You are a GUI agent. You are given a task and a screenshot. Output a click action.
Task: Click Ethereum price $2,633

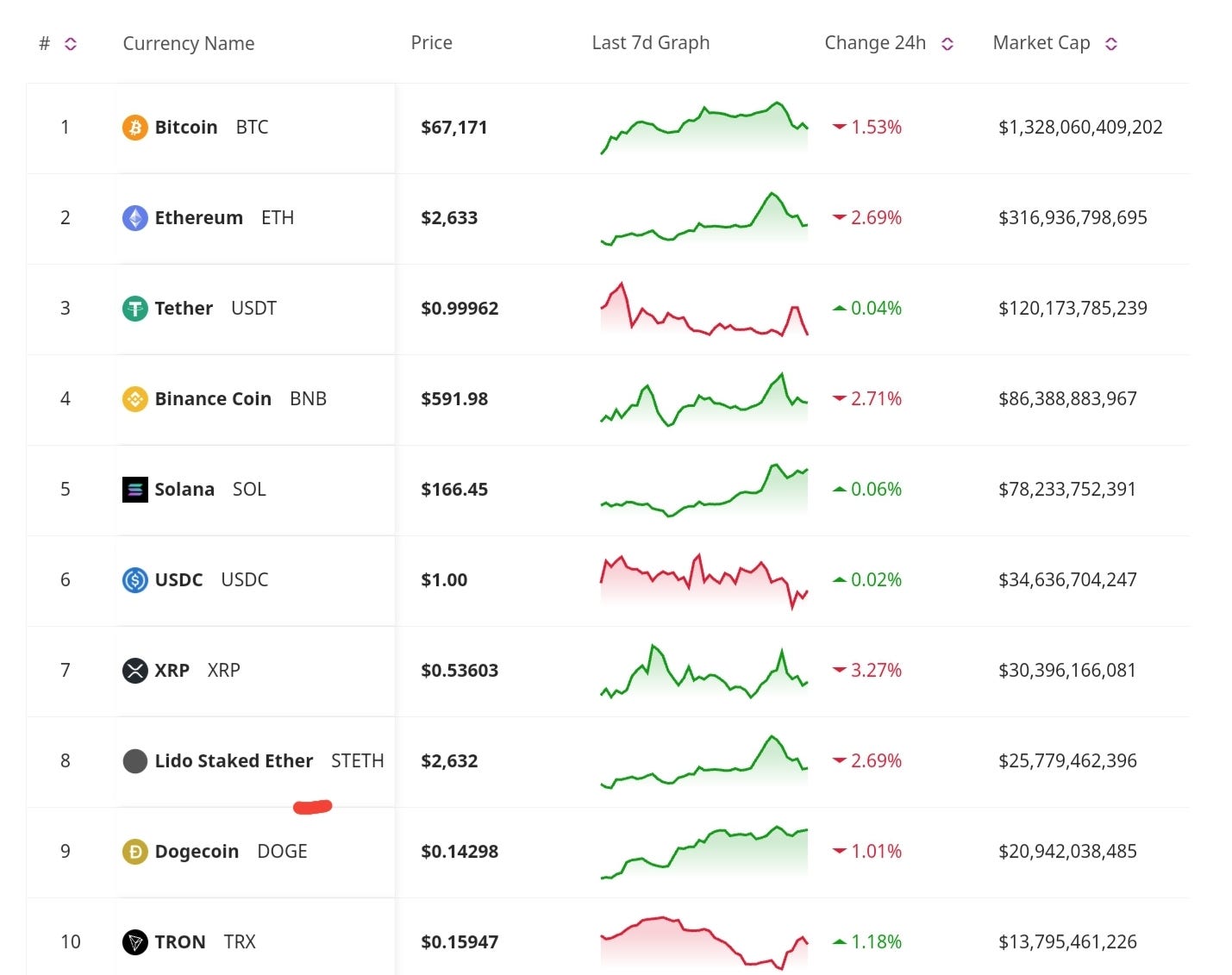click(x=448, y=218)
